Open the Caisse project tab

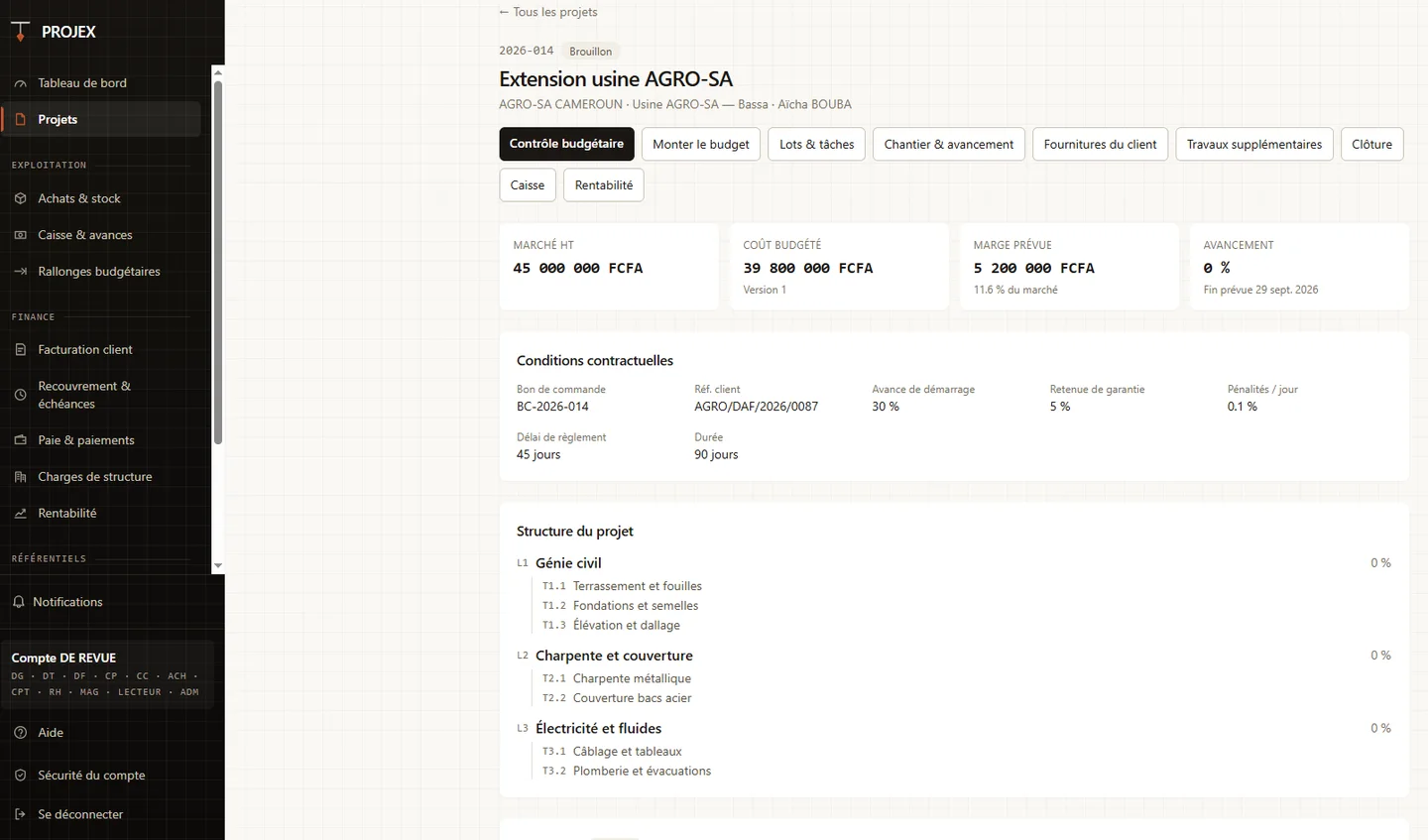[x=528, y=185]
